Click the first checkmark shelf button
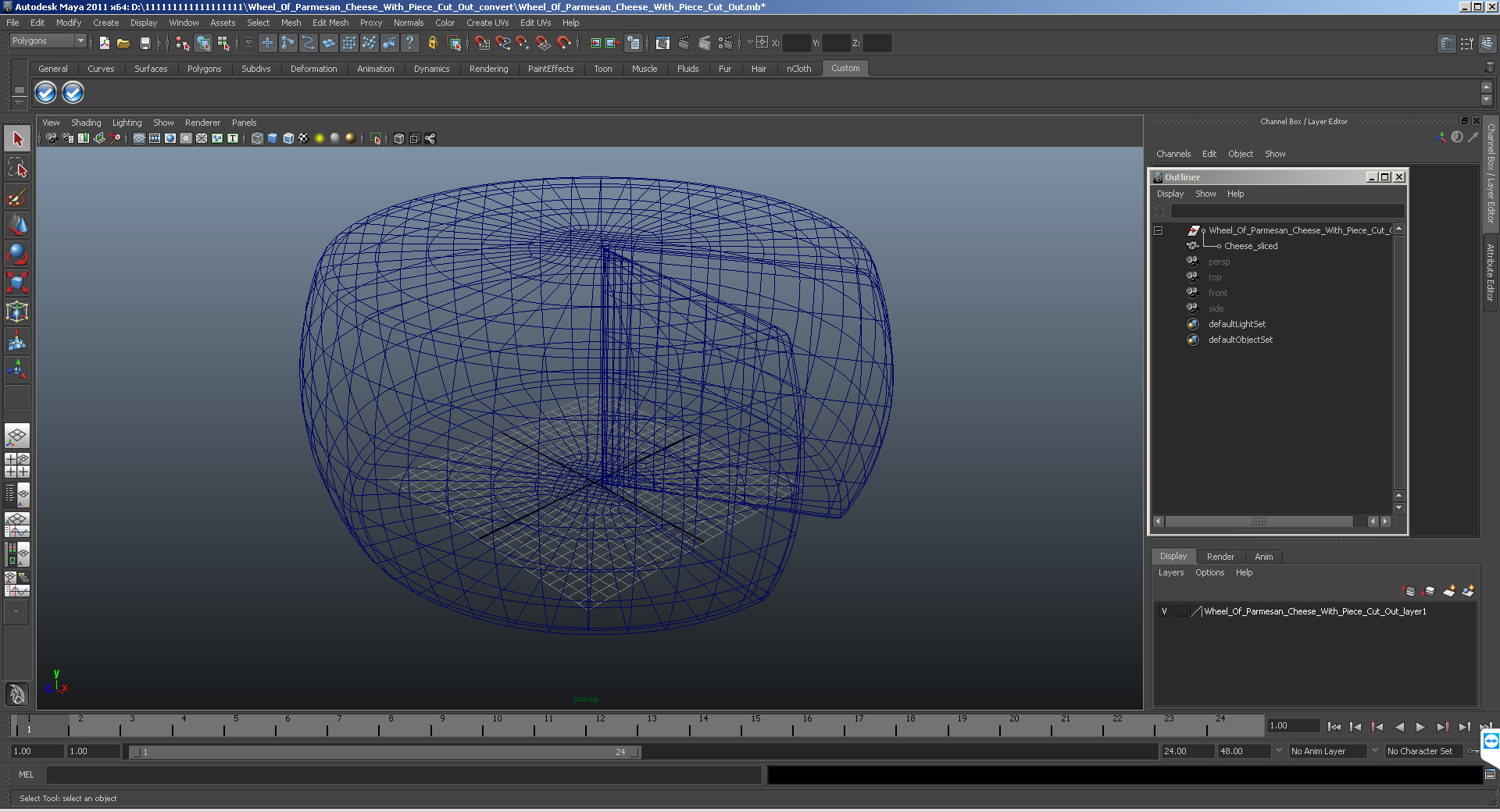The width and height of the screenshot is (1500, 812). click(46, 93)
